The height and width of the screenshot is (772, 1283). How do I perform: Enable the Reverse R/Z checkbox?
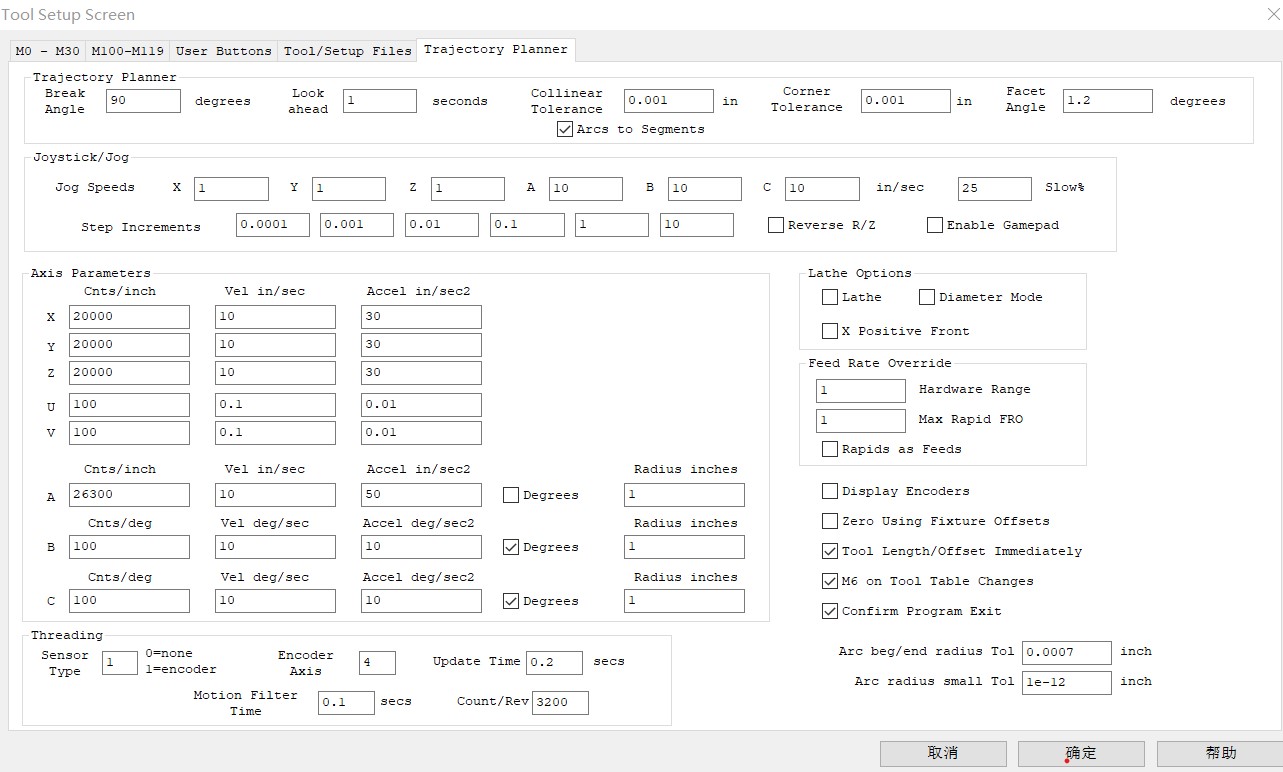[776, 225]
